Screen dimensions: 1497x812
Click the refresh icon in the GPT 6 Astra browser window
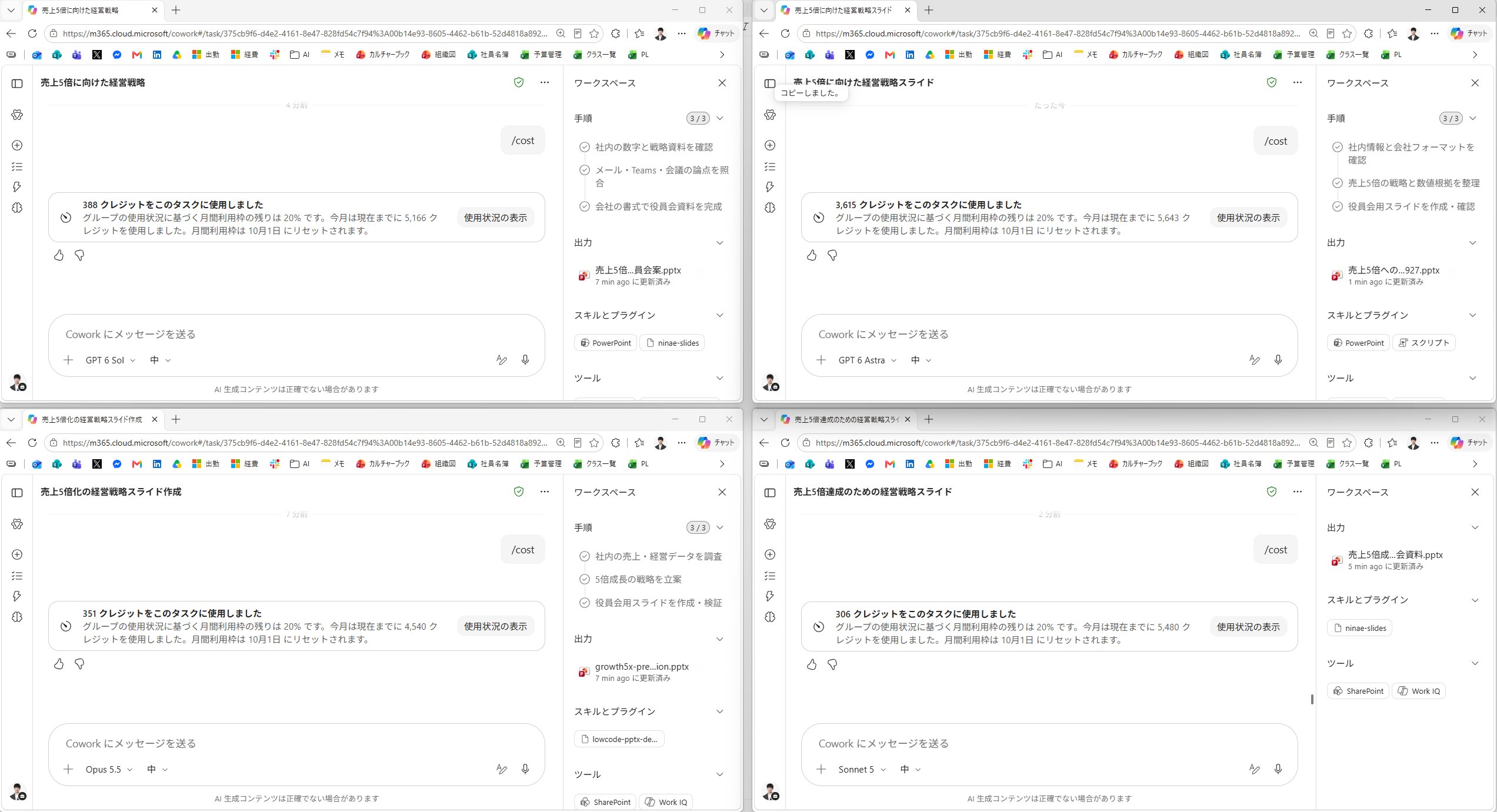[x=785, y=34]
